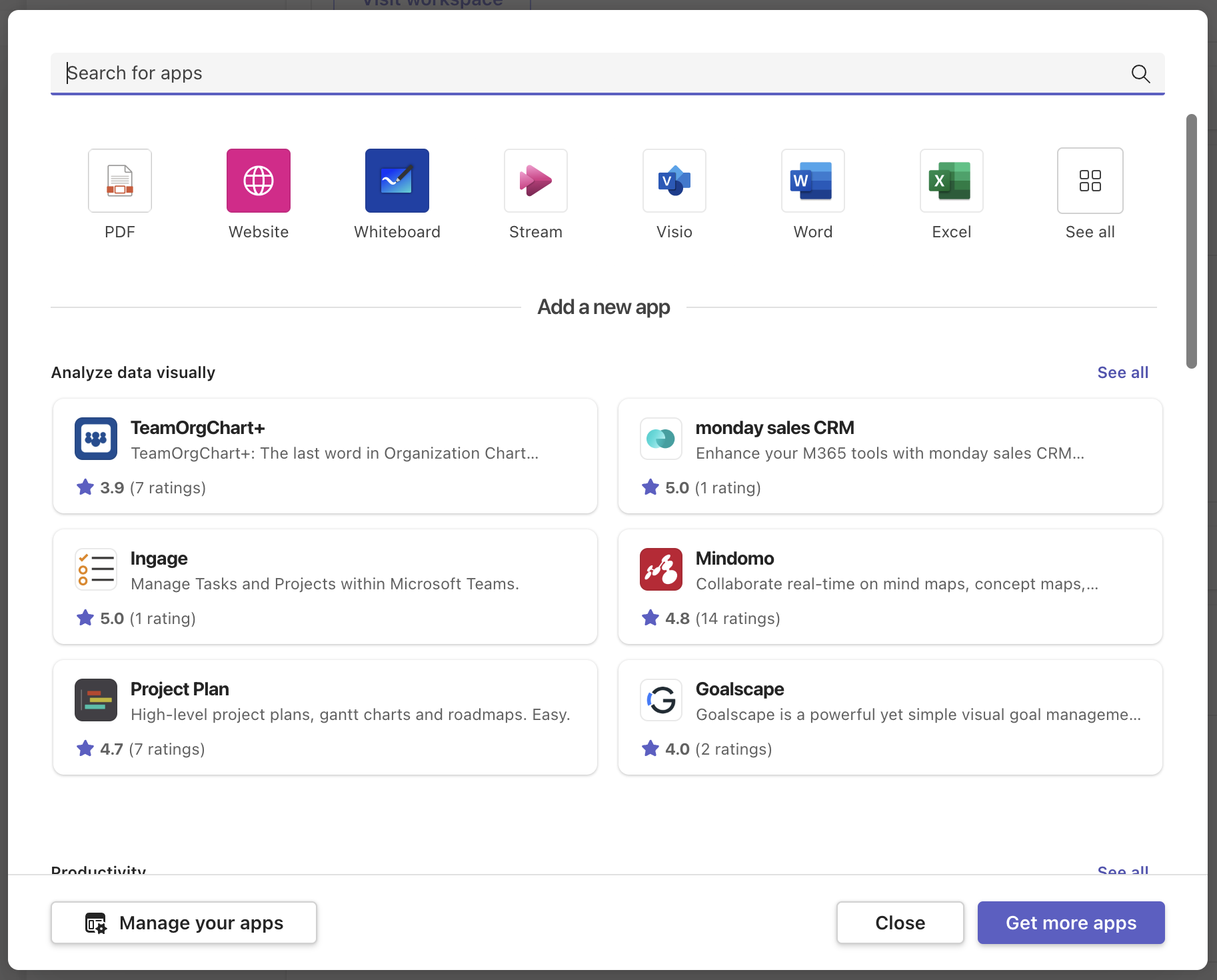Open the monday sales CRM title
This screenshot has height=980, width=1217.
[x=774, y=428]
